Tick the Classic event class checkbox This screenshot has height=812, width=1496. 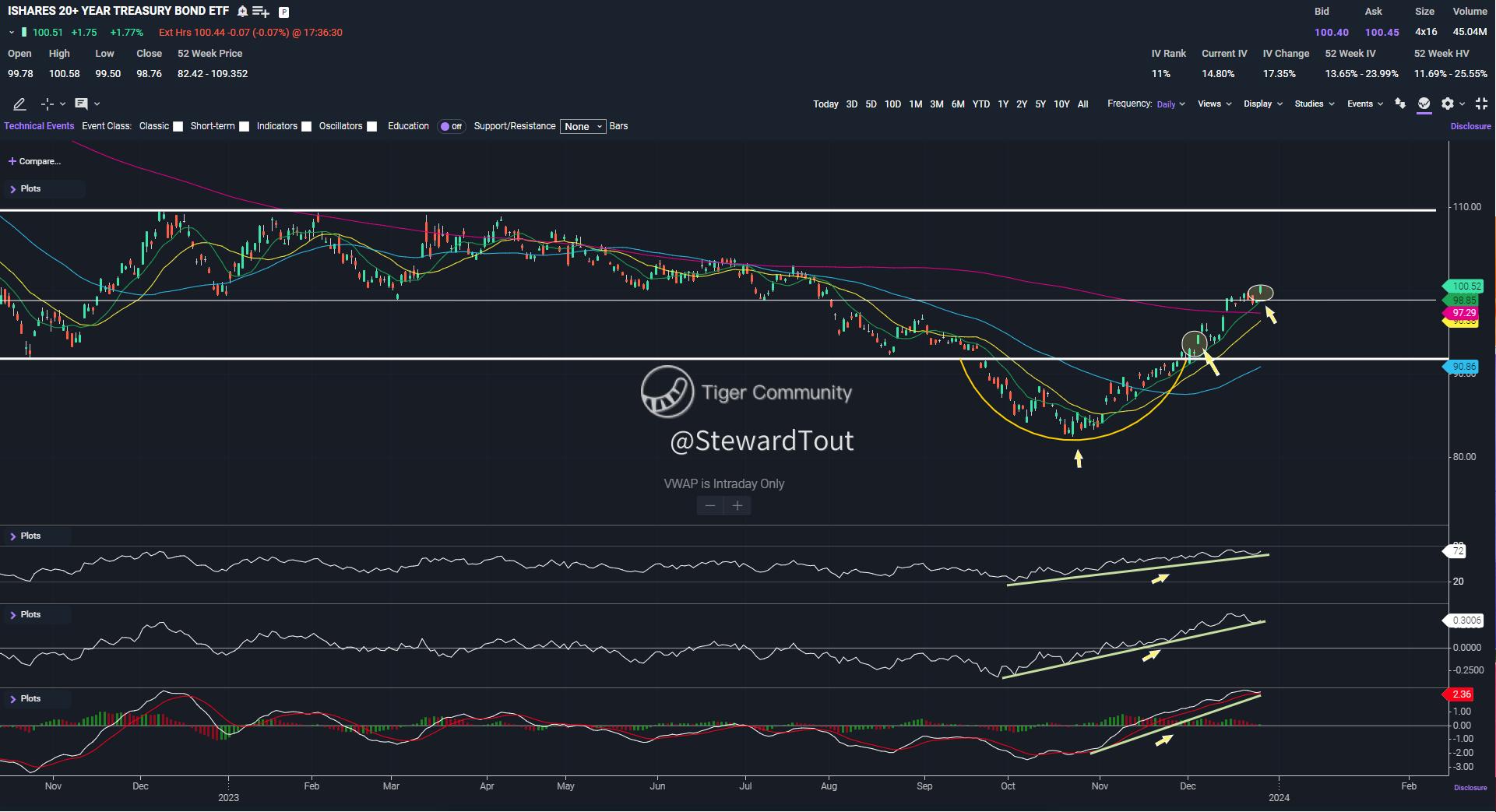[x=178, y=126]
